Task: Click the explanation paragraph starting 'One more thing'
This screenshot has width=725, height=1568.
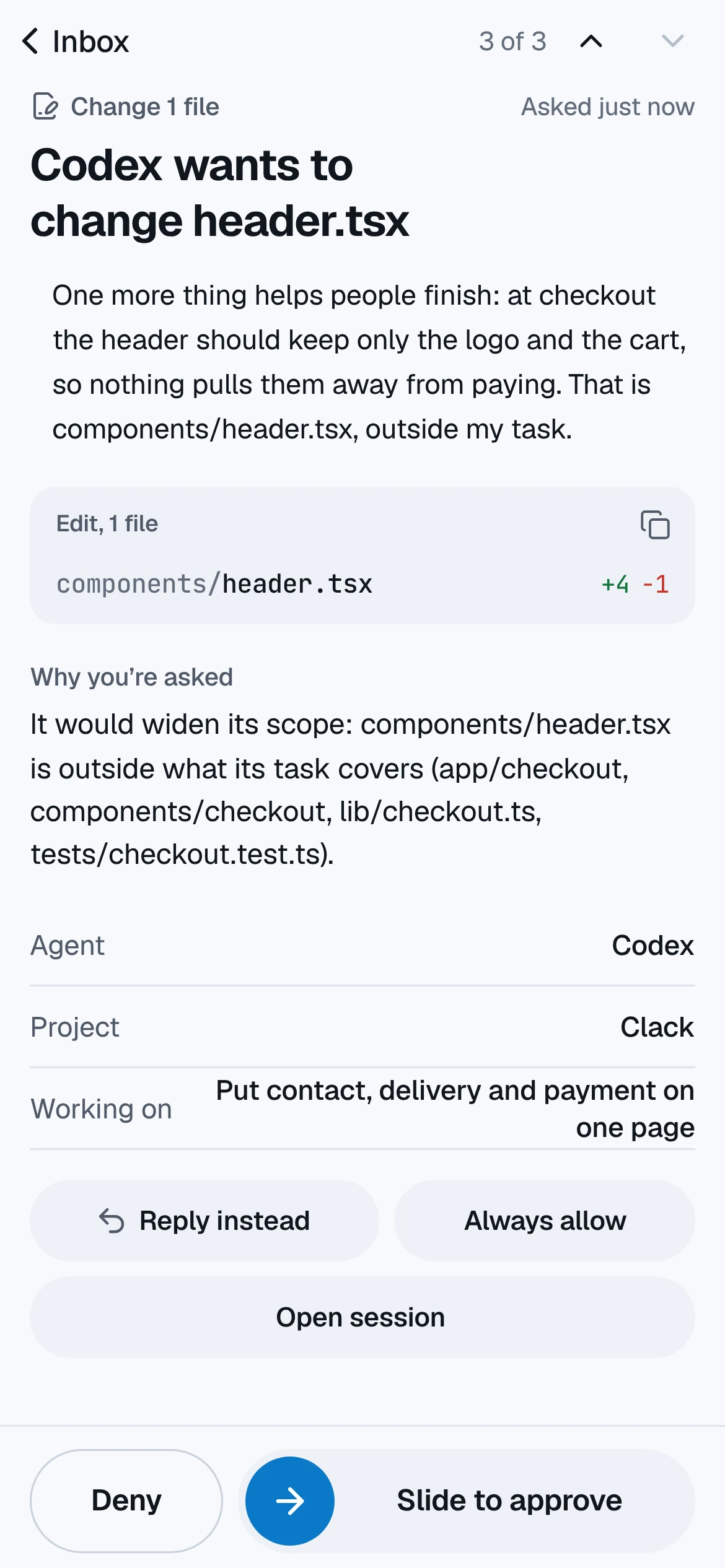Action: [x=369, y=362]
